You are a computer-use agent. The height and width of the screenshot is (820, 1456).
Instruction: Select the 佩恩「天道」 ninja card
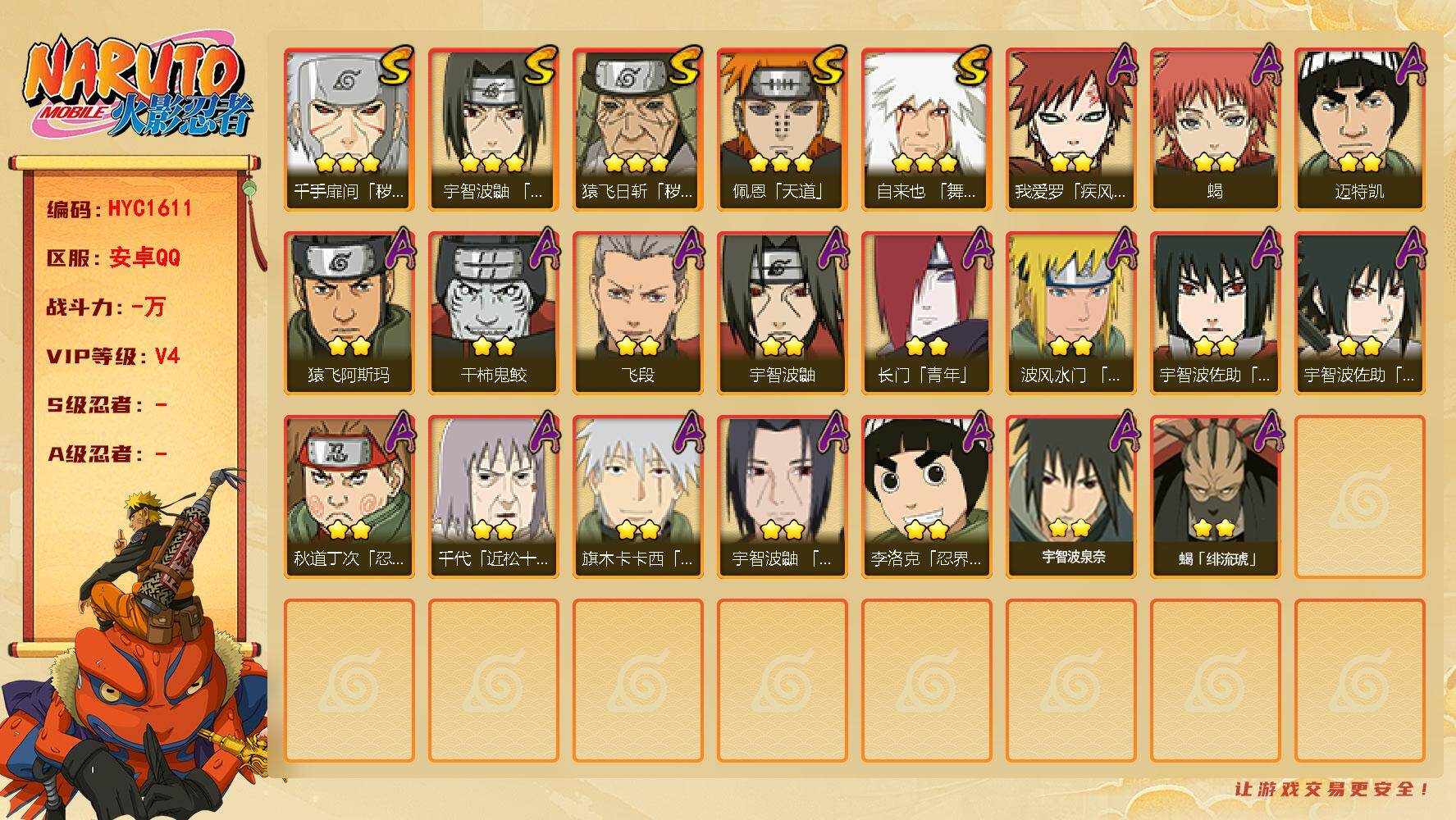click(x=782, y=130)
